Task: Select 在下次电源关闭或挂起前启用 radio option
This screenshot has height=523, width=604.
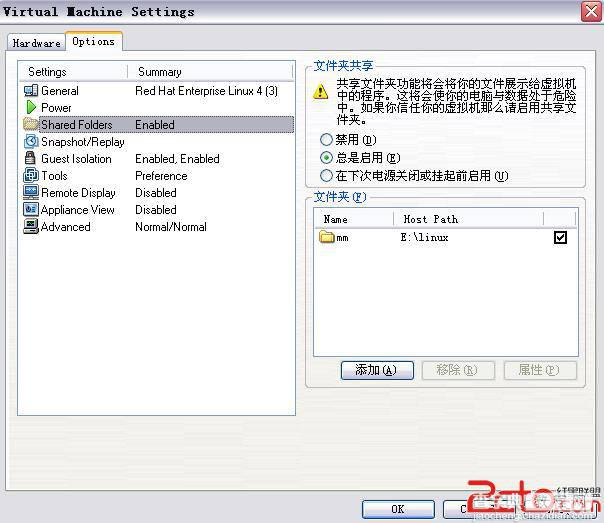Action: (x=326, y=176)
